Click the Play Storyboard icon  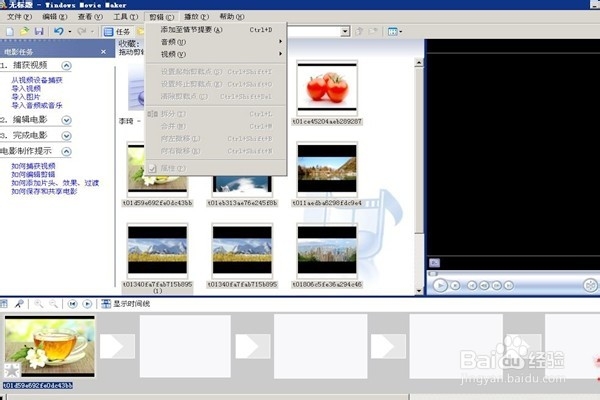click(87, 304)
